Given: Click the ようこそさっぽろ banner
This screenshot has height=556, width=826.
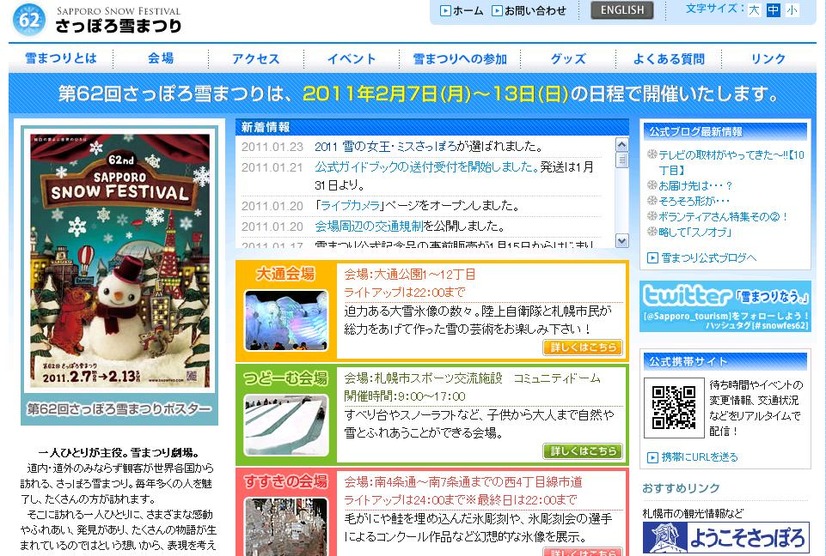Looking at the screenshot, I should 726,538.
